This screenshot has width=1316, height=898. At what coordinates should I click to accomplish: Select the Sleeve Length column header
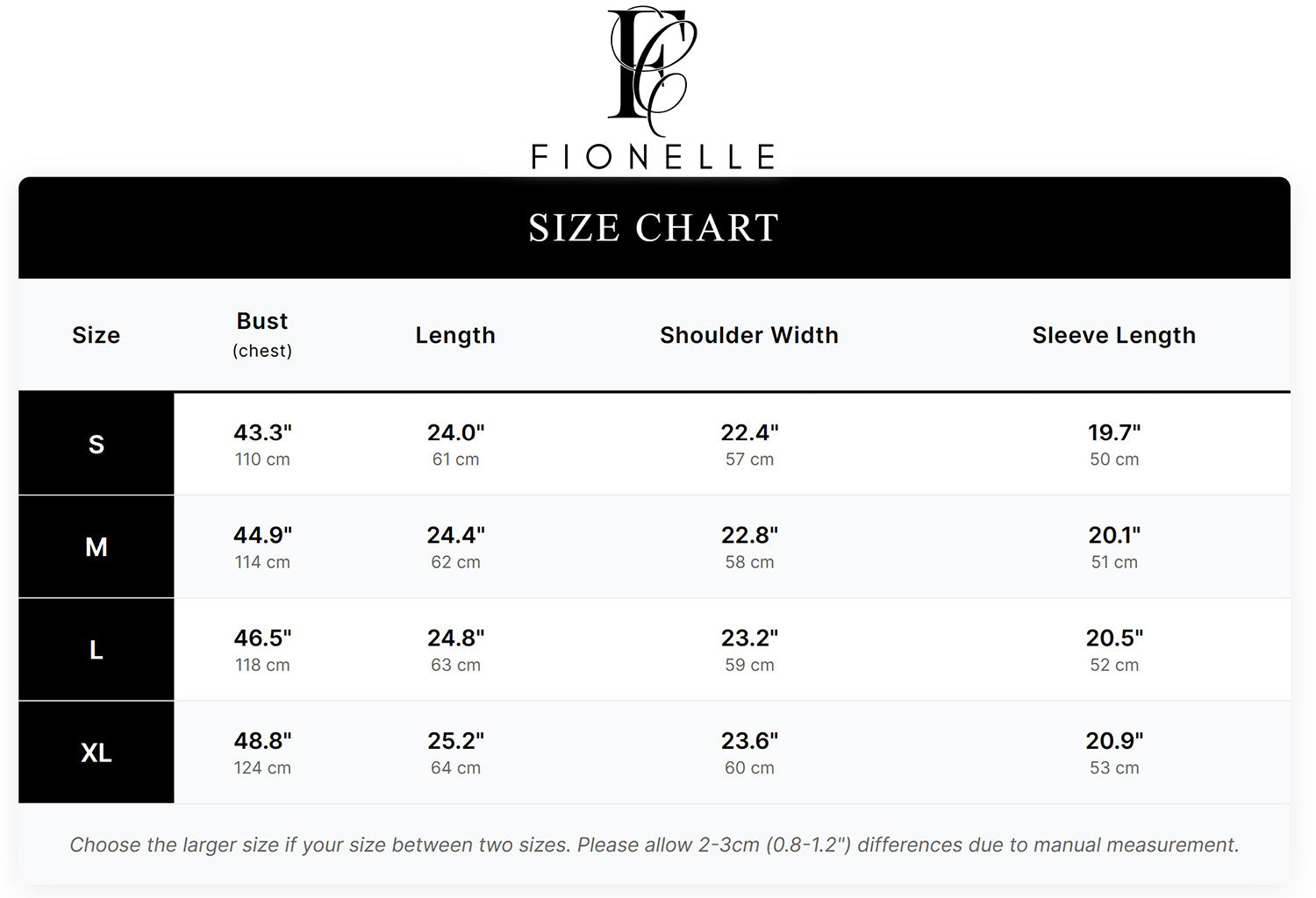click(x=1114, y=335)
